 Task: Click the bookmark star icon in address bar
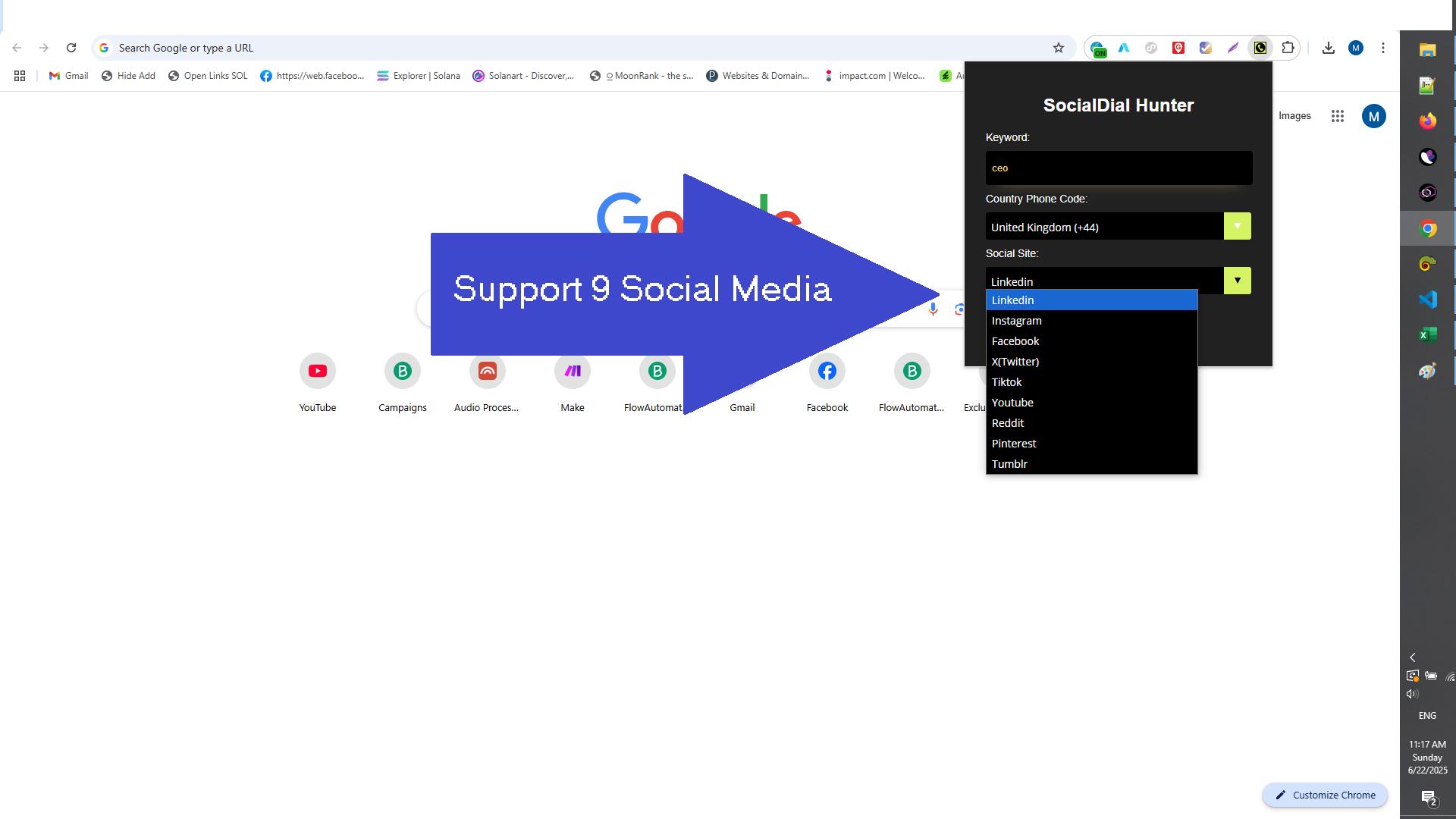coord(1059,48)
